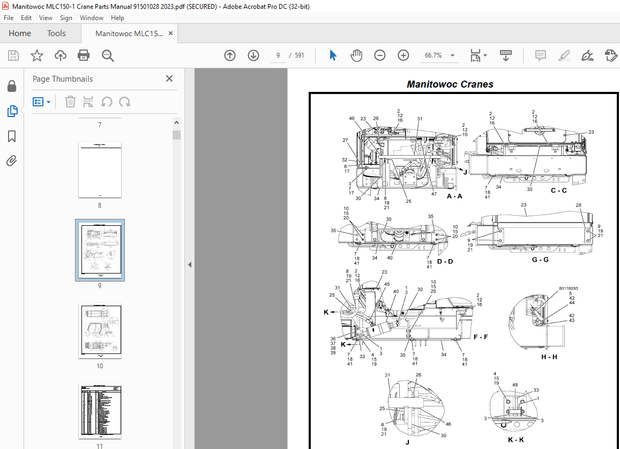Click the D - D section label
The image size is (620, 449).
445,262
